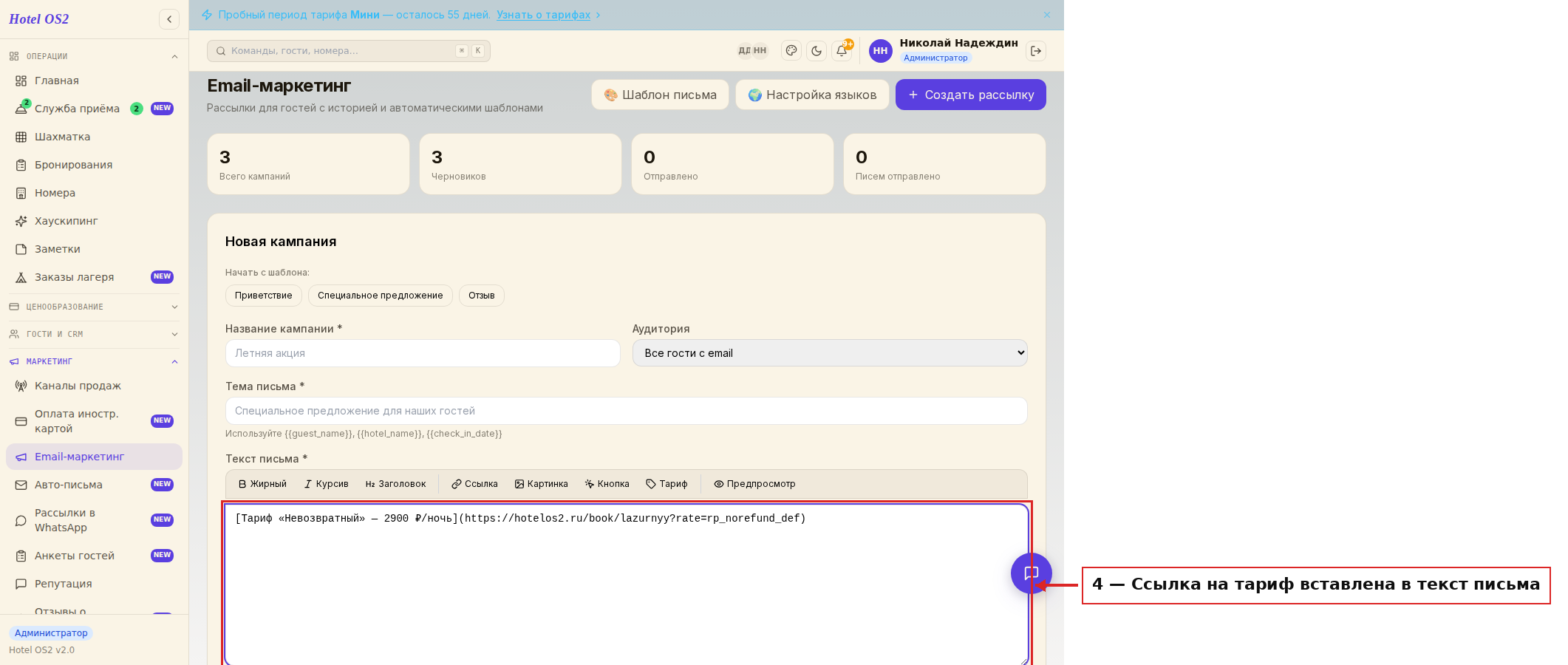
Task: Click the Создать рассылку button
Action: tap(971, 95)
